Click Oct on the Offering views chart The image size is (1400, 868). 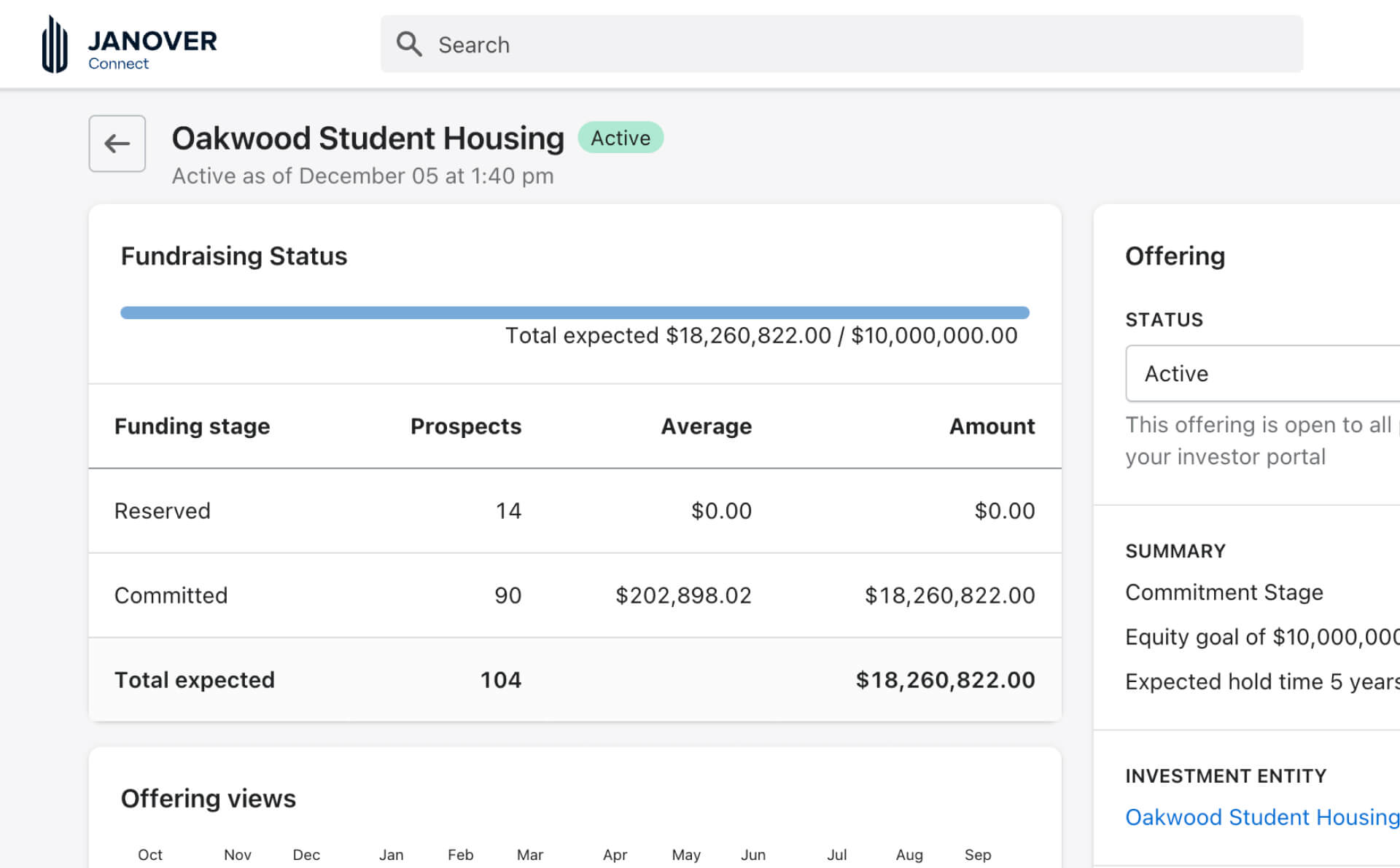pyautogui.click(x=149, y=854)
